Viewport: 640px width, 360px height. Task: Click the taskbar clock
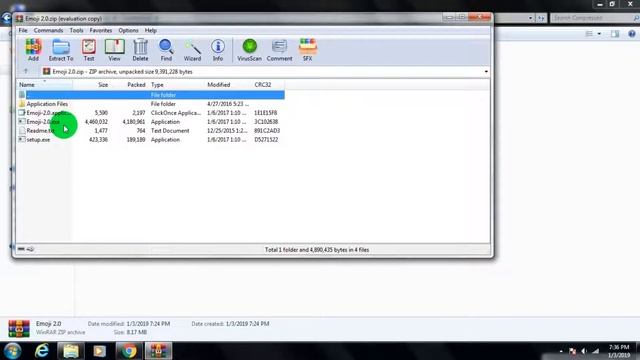pyautogui.click(x=619, y=351)
